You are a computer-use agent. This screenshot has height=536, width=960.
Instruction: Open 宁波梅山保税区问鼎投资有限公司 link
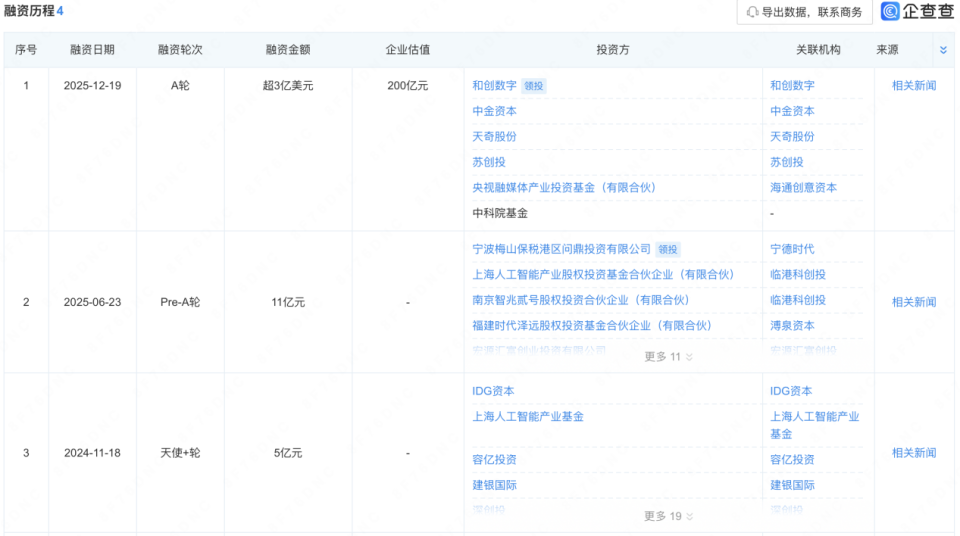point(561,249)
